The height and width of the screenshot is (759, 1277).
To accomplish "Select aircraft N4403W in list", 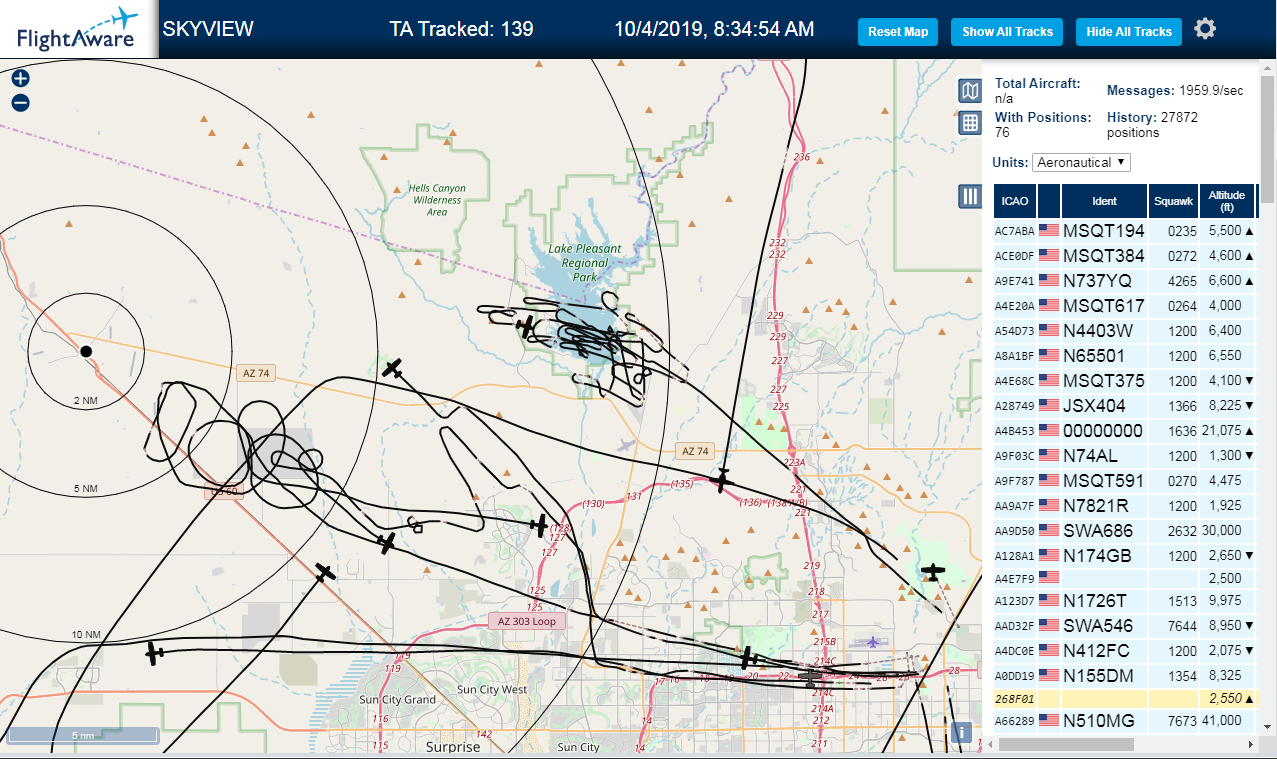I will [x=1124, y=331].
